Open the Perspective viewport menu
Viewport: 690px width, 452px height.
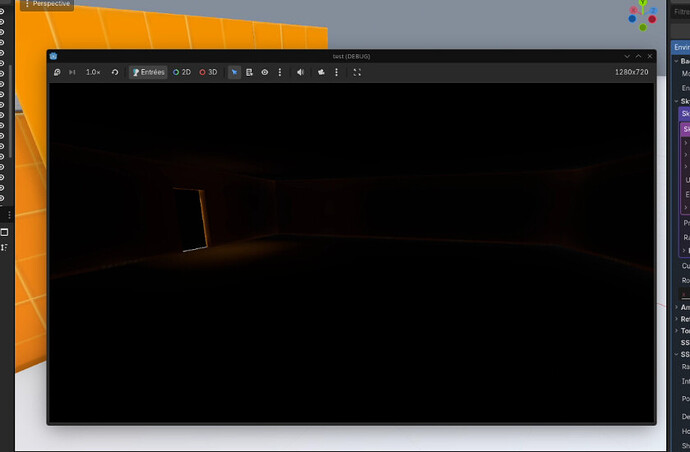[46, 4]
